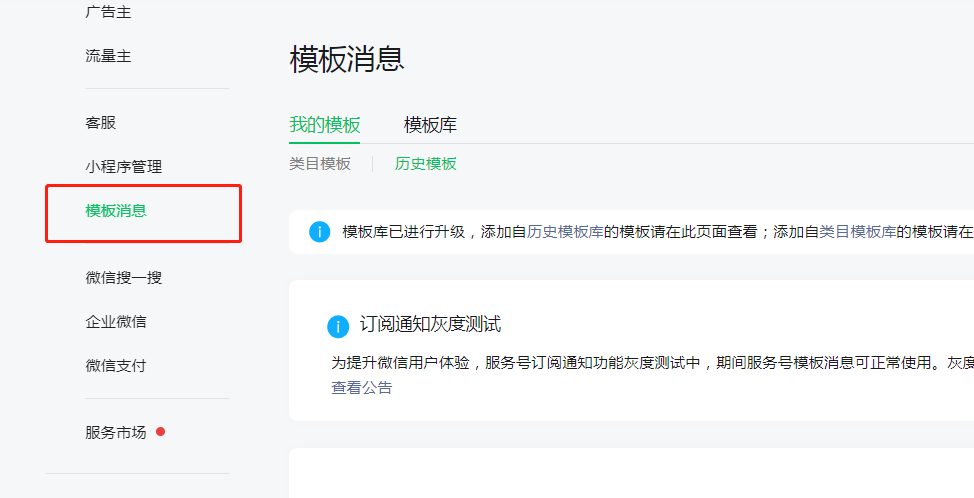Viewport: 974px width, 498px height.
Task: Select 模板消息 in the sidebar
Action: [116, 211]
